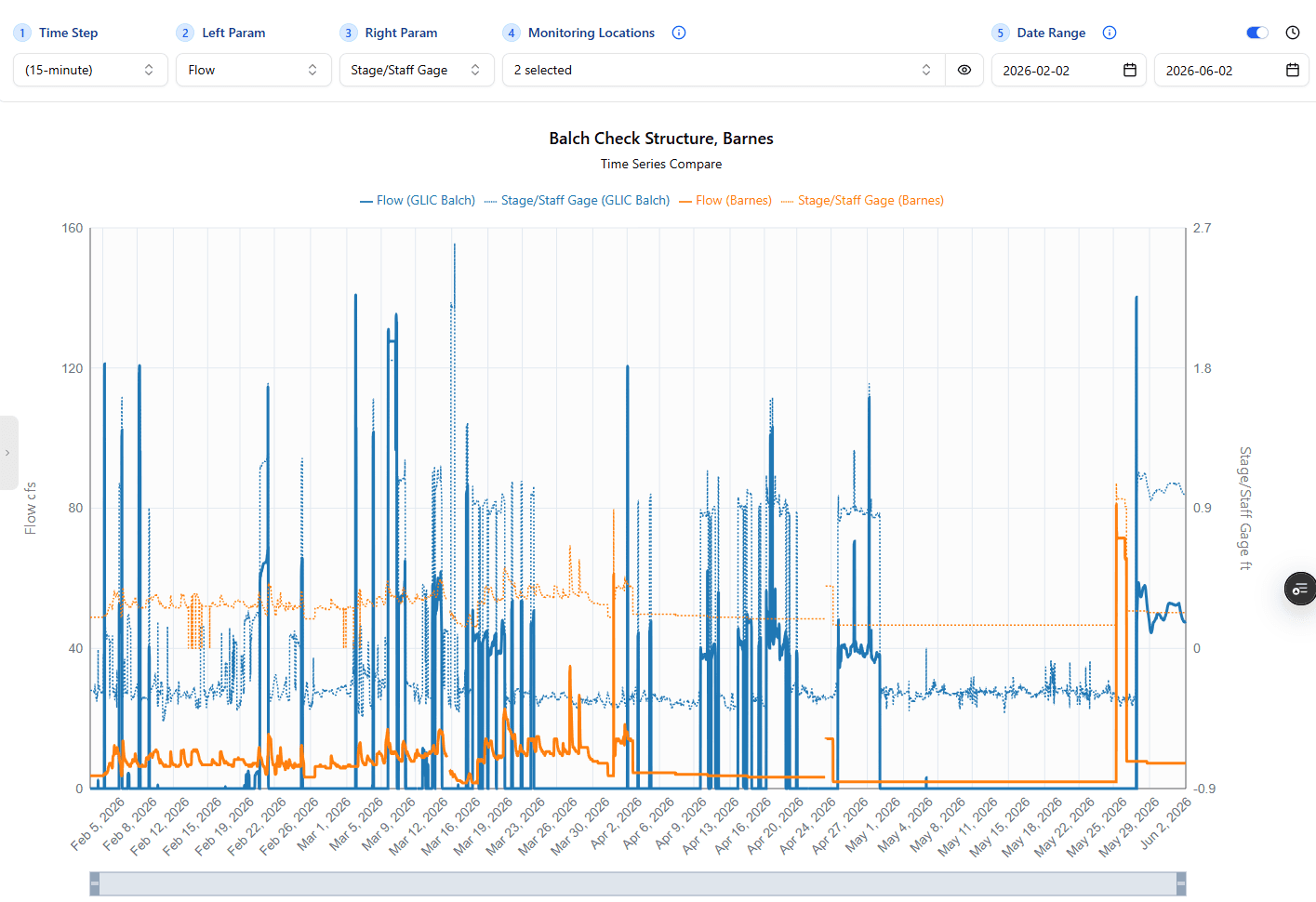1316x902 pixels.
Task: Open the clock history icon
Action: coord(1293,33)
